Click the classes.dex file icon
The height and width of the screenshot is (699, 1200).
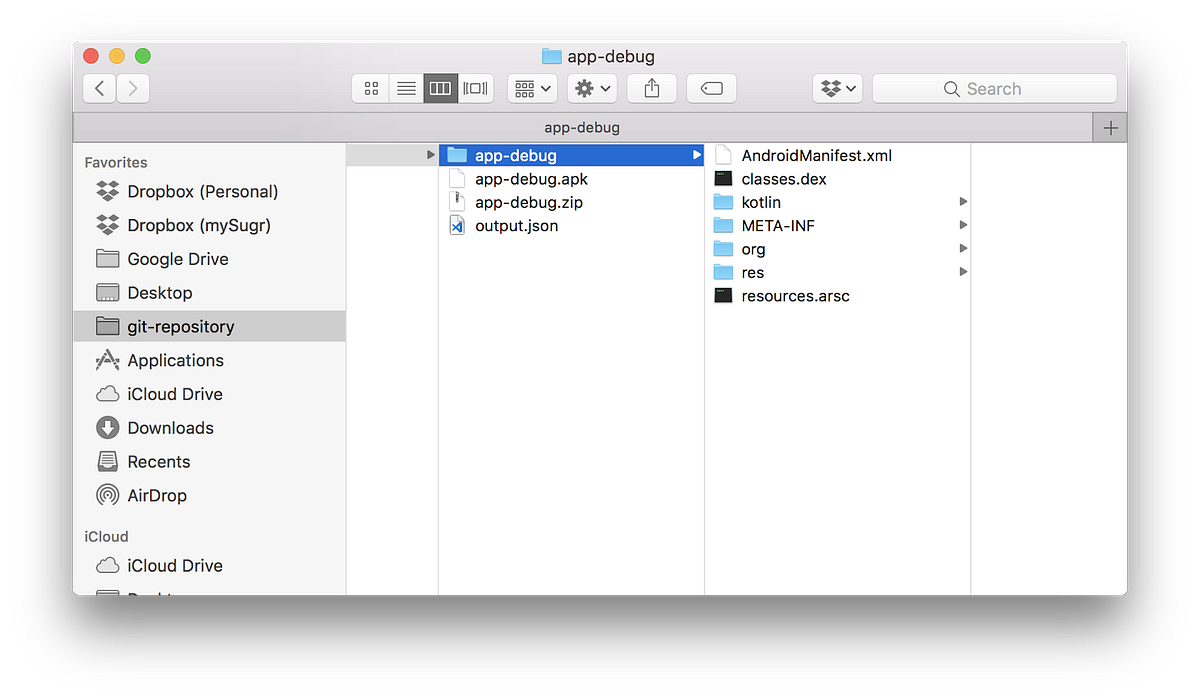coord(723,179)
